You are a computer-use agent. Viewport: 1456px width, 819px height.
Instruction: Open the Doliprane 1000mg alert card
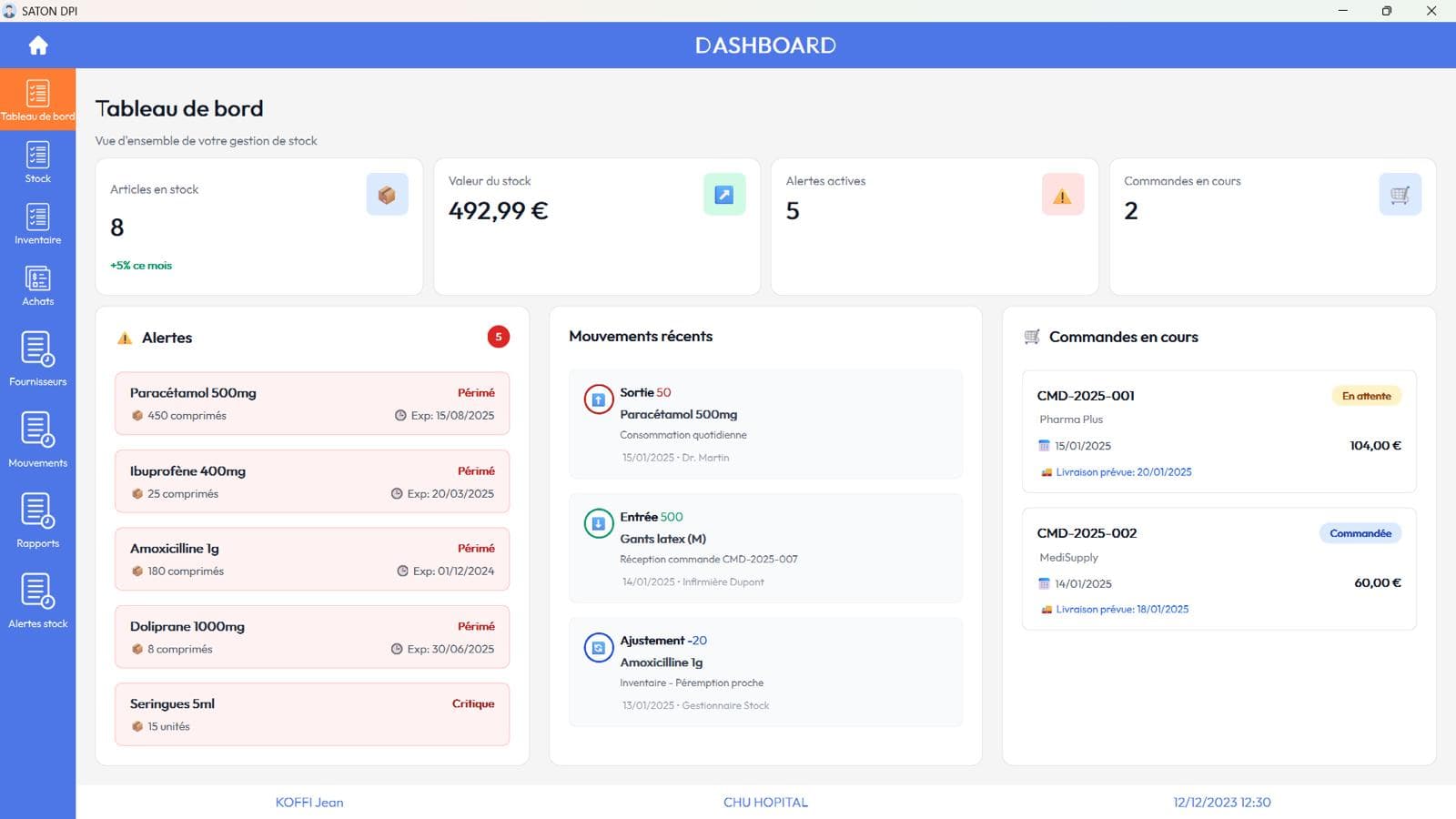coord(312,637)
